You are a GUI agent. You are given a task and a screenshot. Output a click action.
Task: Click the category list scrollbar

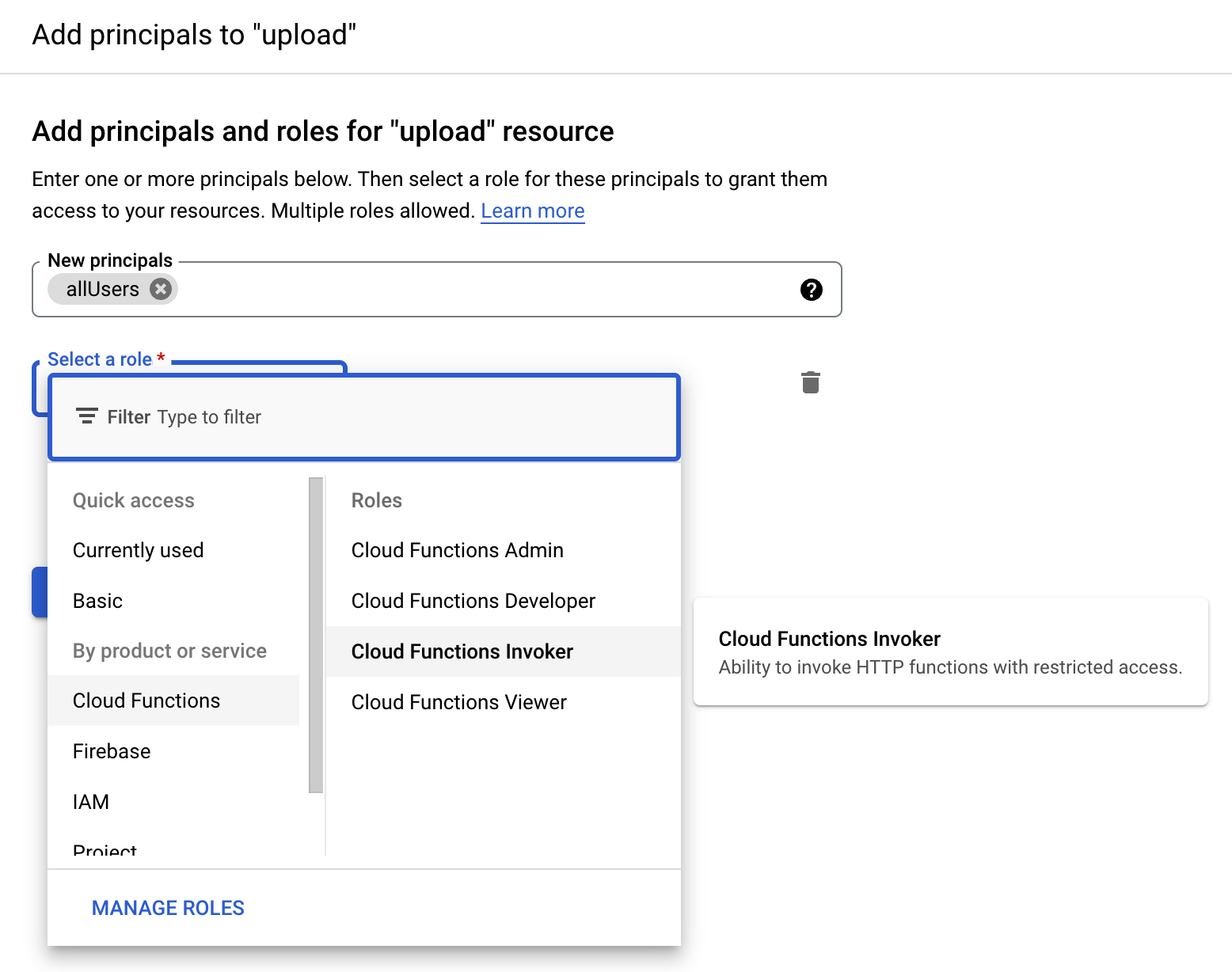(x=316, y=634)
